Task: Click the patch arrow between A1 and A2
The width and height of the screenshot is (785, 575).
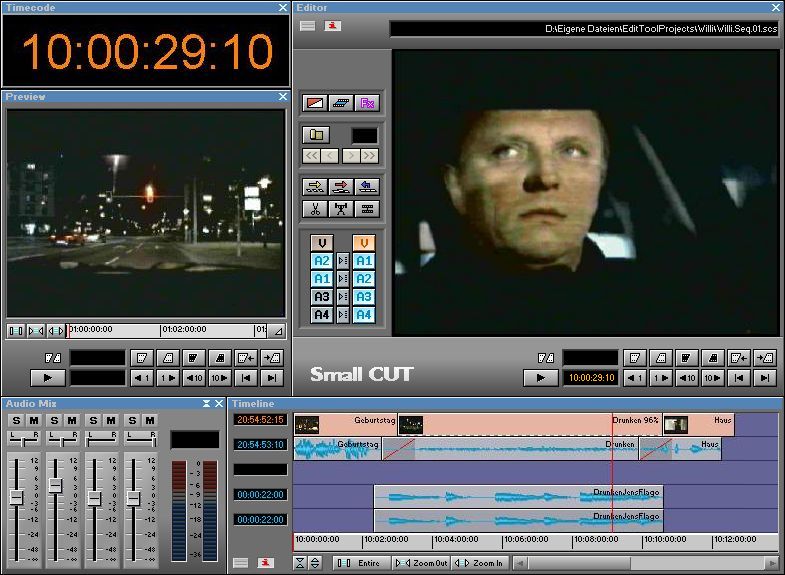Action: pyautogui.click(x=343, y=279)
